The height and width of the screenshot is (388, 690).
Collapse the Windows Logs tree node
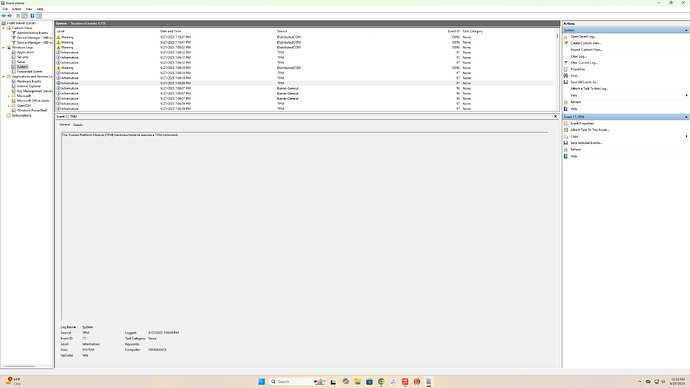4,48
